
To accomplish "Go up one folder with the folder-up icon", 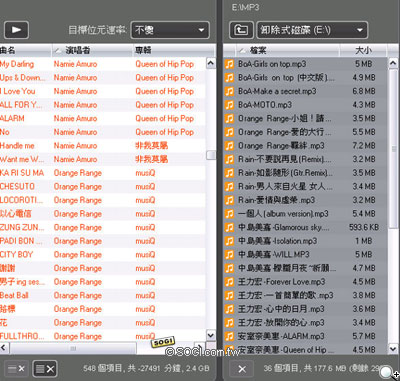I will point(241,30).
